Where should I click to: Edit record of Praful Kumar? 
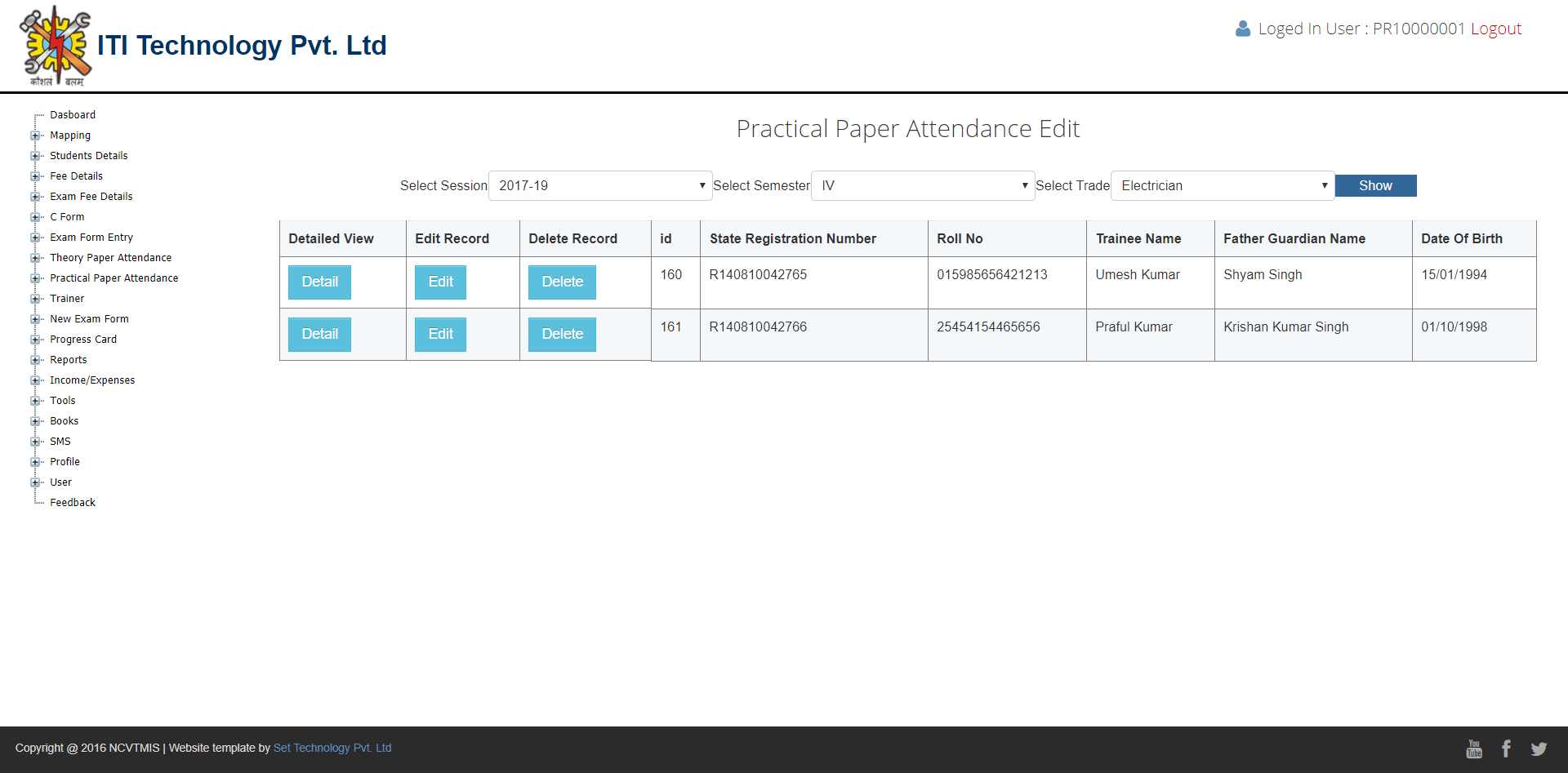[440, 334]
